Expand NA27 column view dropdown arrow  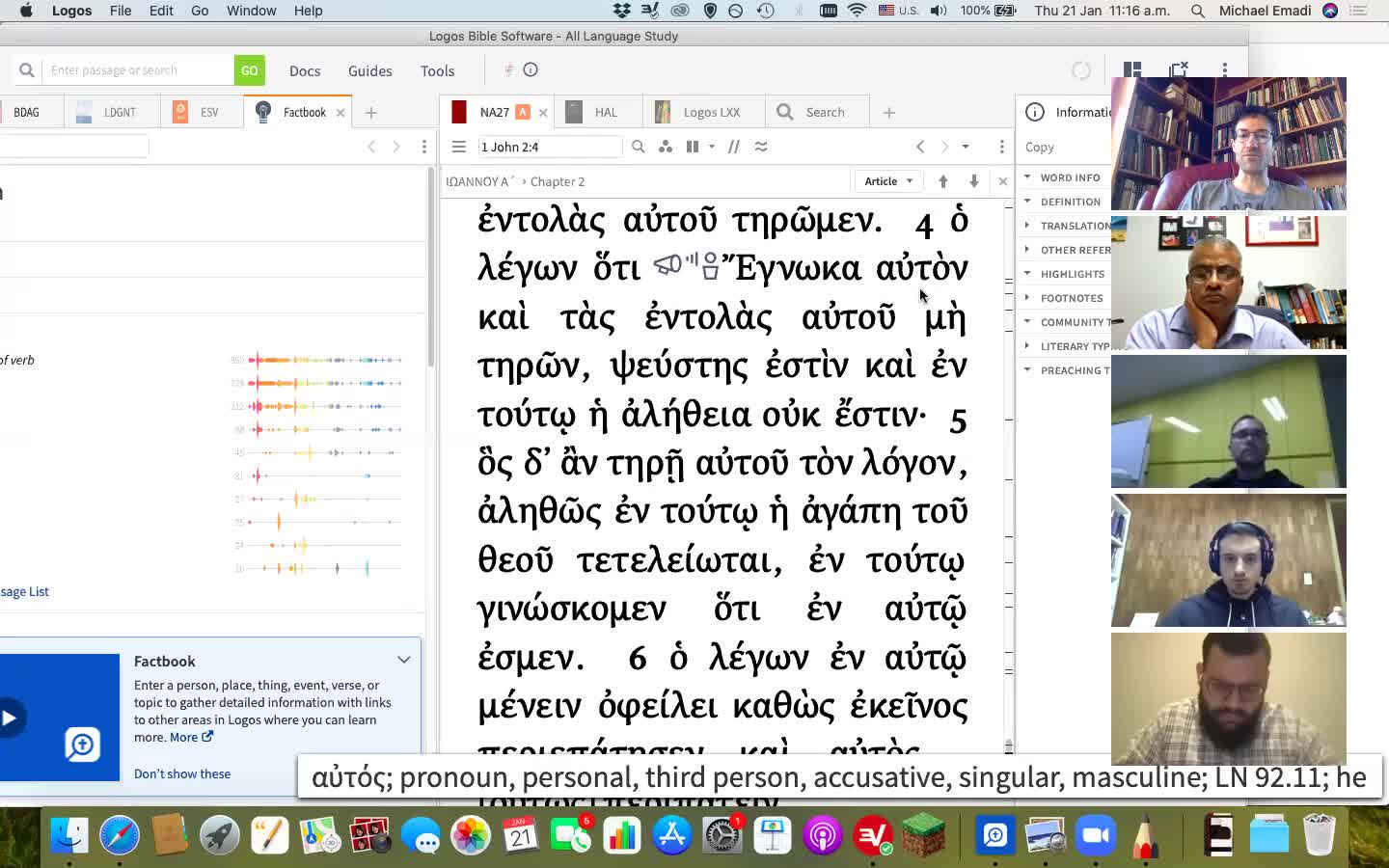click(712, 147)
